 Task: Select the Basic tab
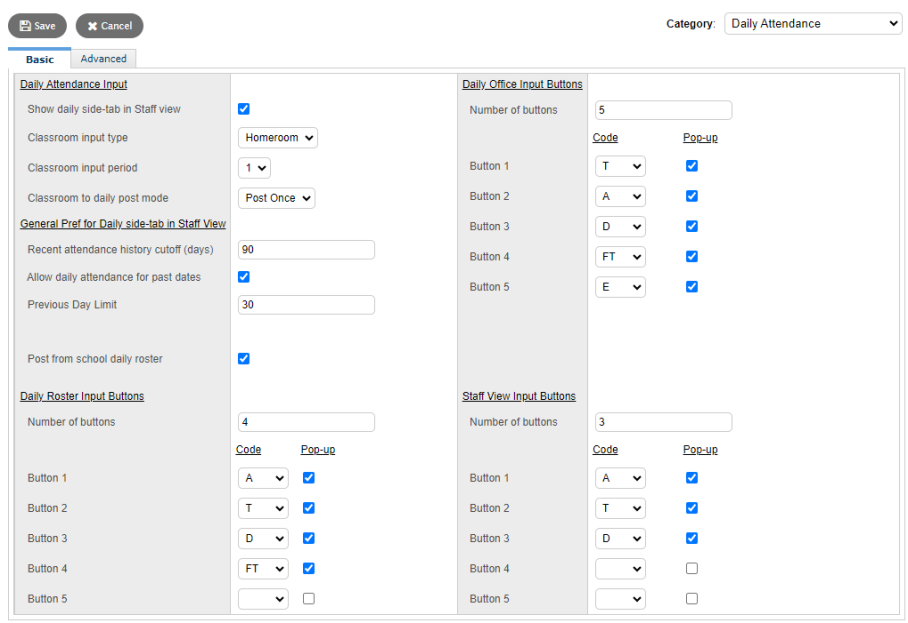40,59
